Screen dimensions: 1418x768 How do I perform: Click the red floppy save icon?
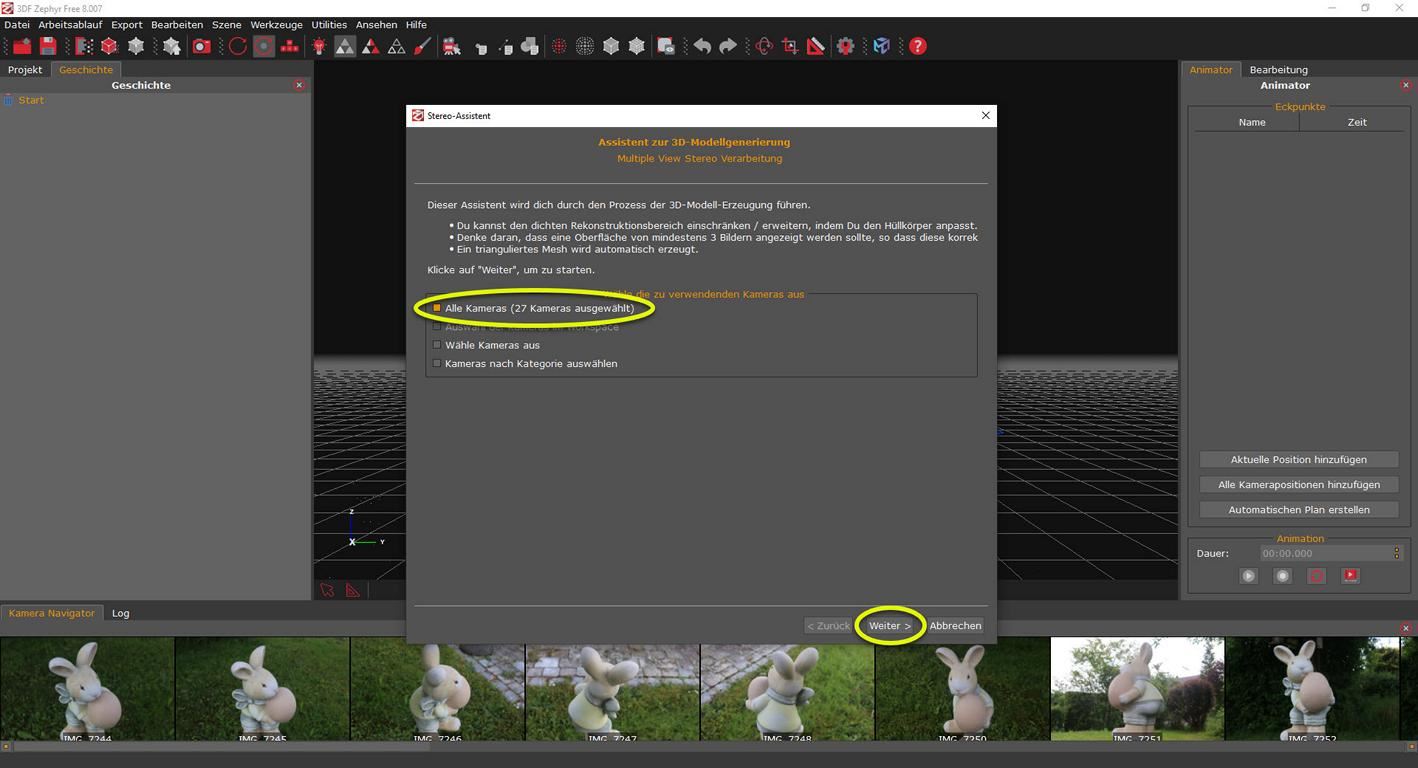48,46
